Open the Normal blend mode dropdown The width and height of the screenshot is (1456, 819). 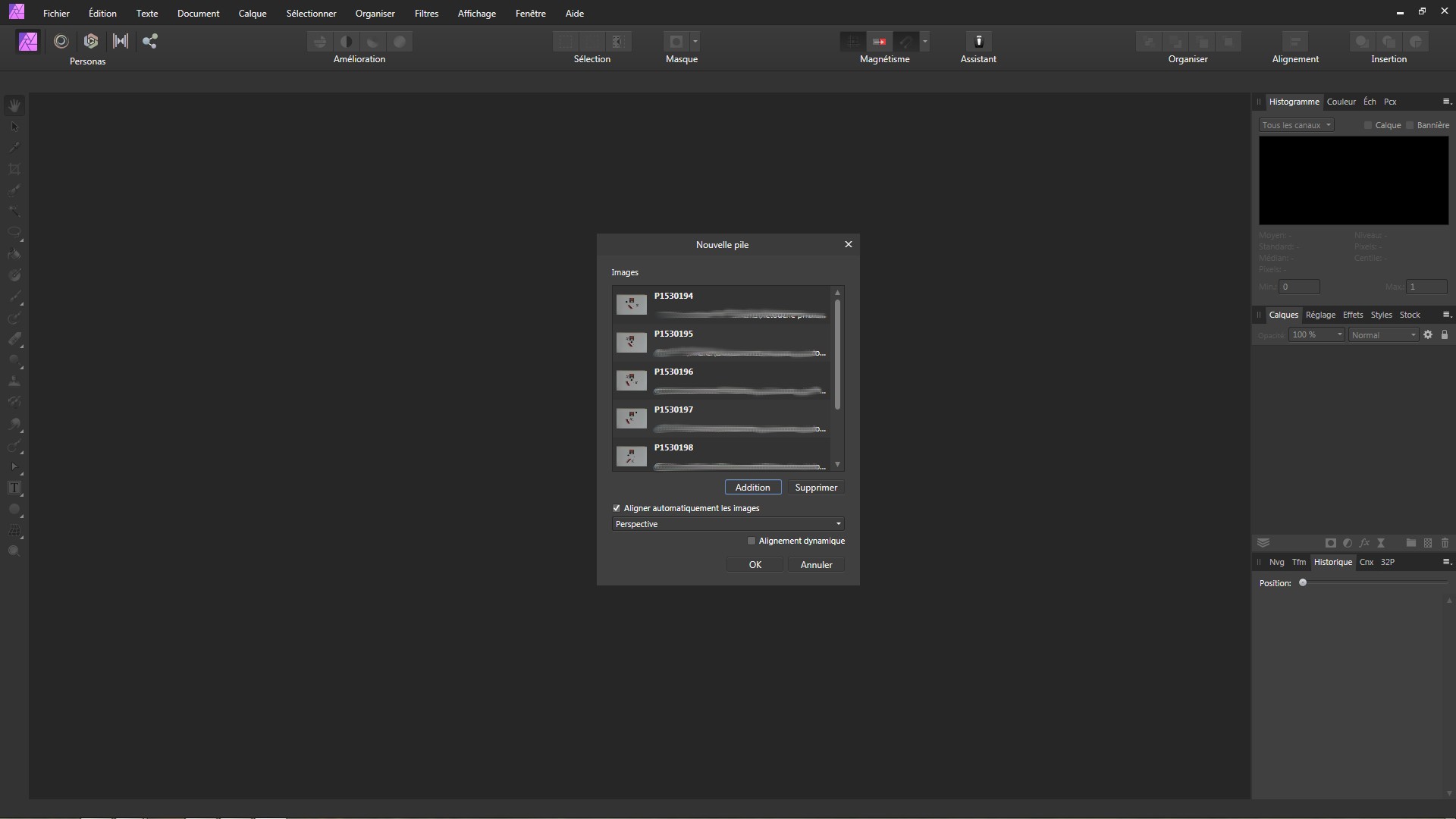point(1383,335)
